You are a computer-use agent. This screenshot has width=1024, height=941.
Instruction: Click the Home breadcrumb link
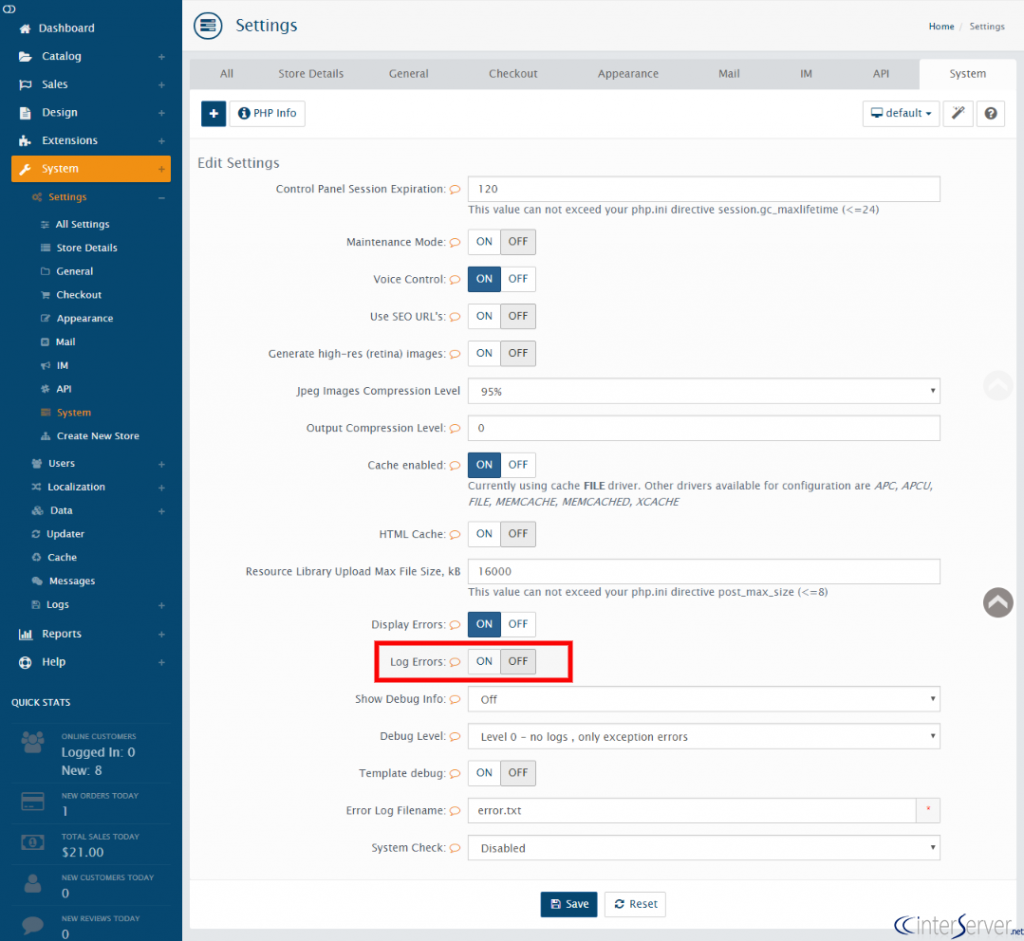pos(941,27)
